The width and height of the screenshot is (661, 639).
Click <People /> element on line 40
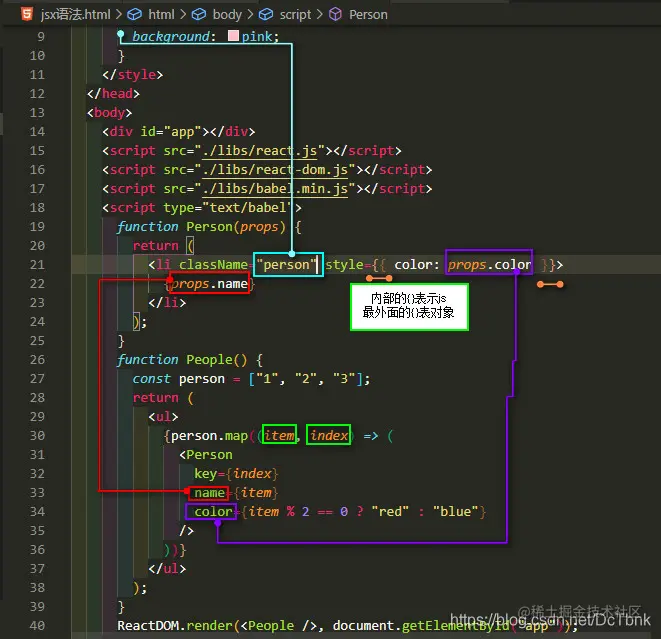click(x=278, y=626)
